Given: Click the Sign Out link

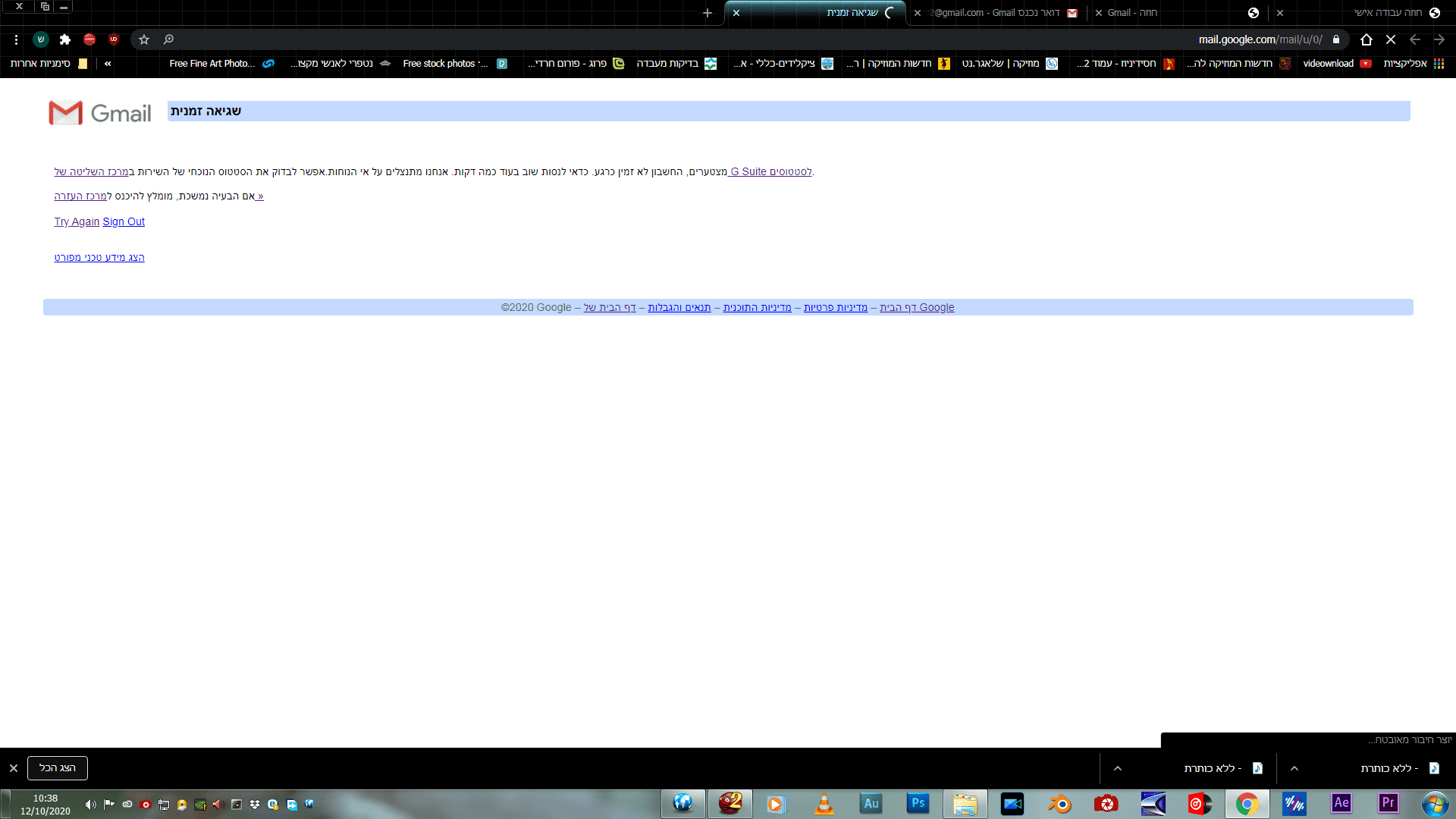Looking at the screenshot, I should pos(124,221).
